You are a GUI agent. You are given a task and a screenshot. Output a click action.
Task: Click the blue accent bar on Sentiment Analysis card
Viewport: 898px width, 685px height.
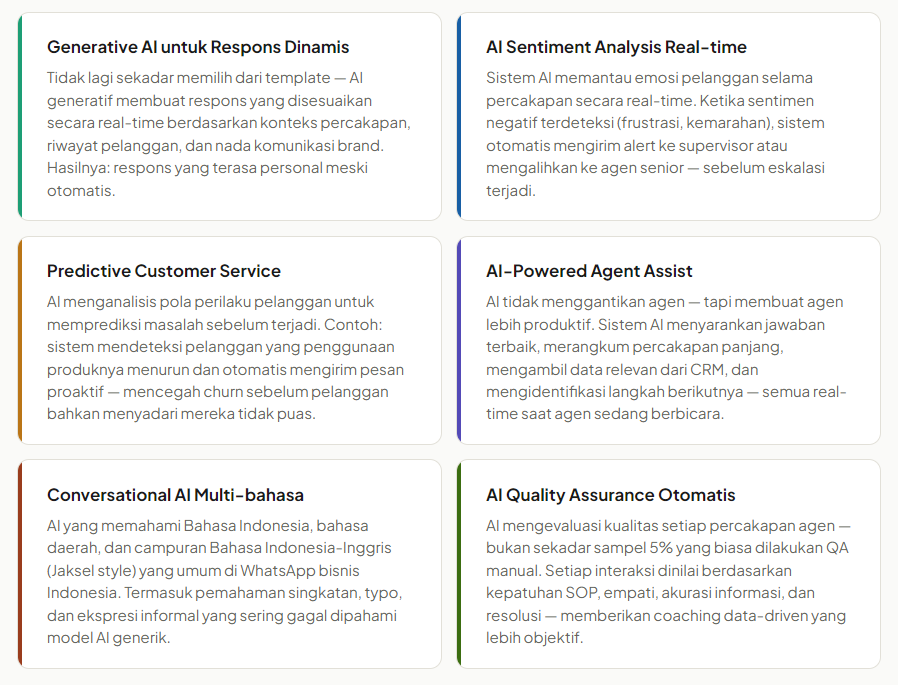[x=459, y=116]
